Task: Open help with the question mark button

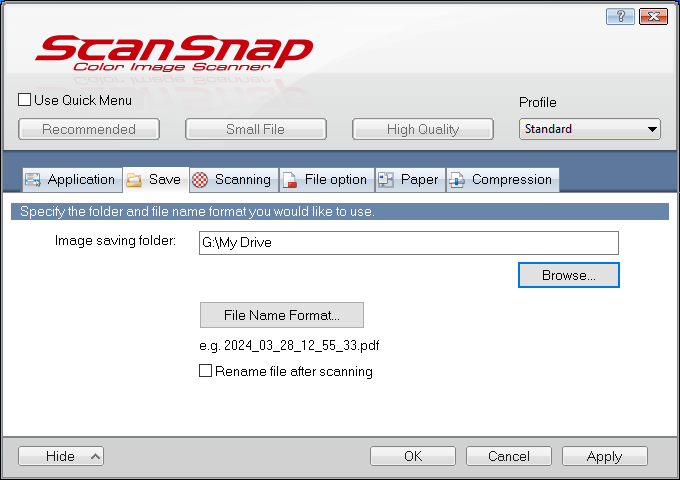Action: (620, 16)
